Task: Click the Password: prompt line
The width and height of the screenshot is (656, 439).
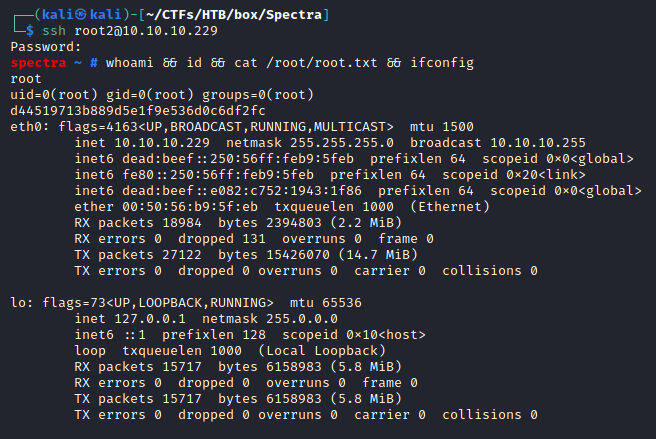Action: tap(47, 46)
